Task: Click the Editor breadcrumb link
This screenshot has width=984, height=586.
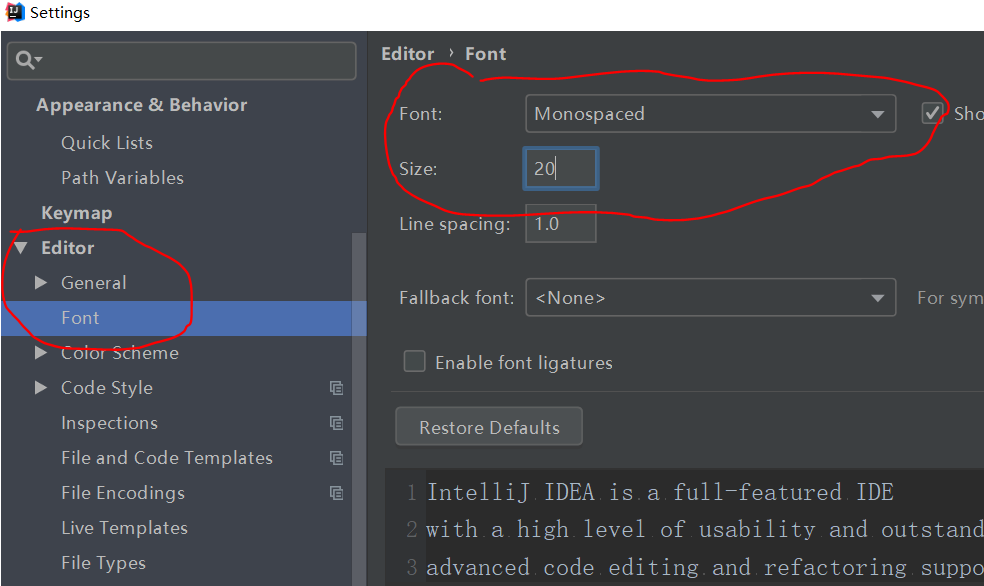Action: (x=408, y=54)
